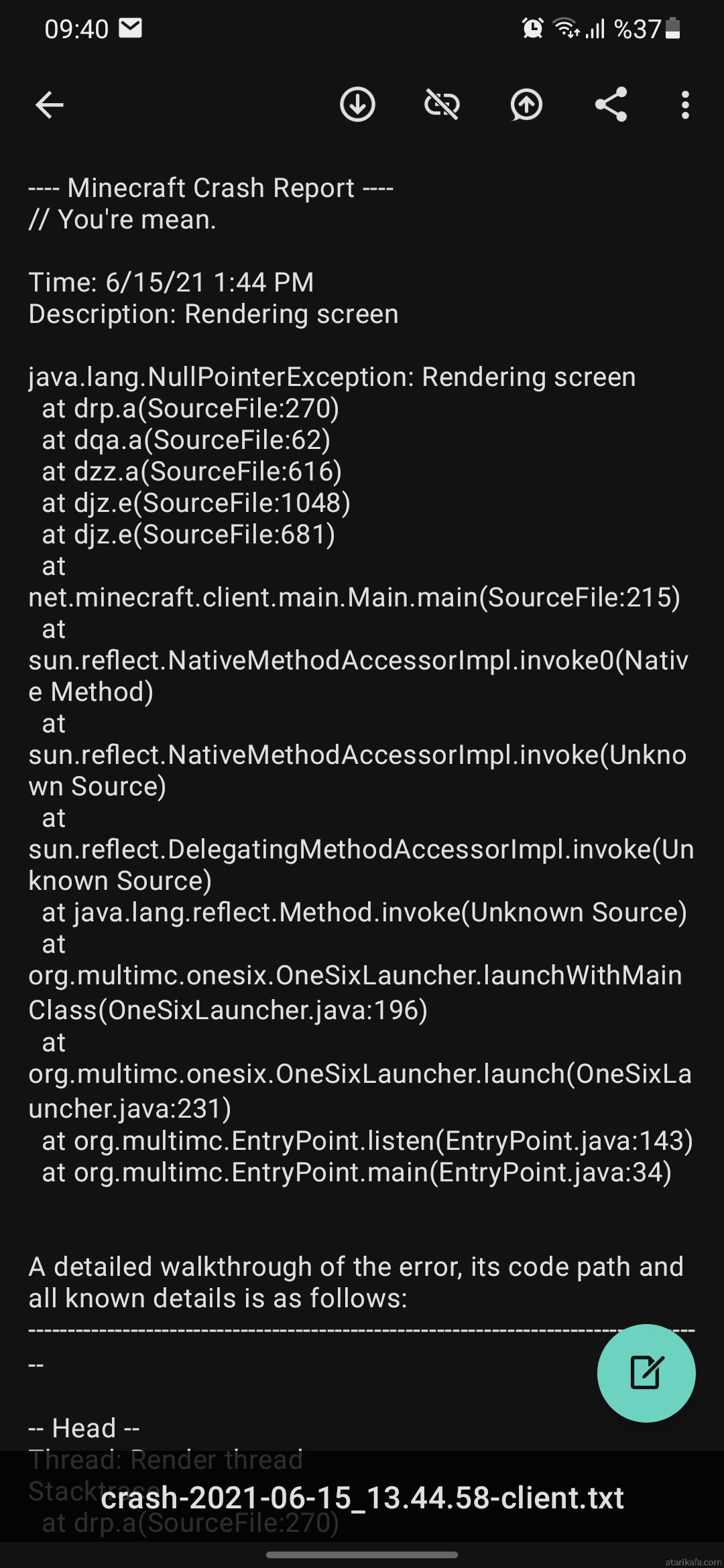Image resolution: width=724 pixels, height=1568 pixels.
Task: Tap the "-- Head --" section heading
Action: (x=84, y=1428)
